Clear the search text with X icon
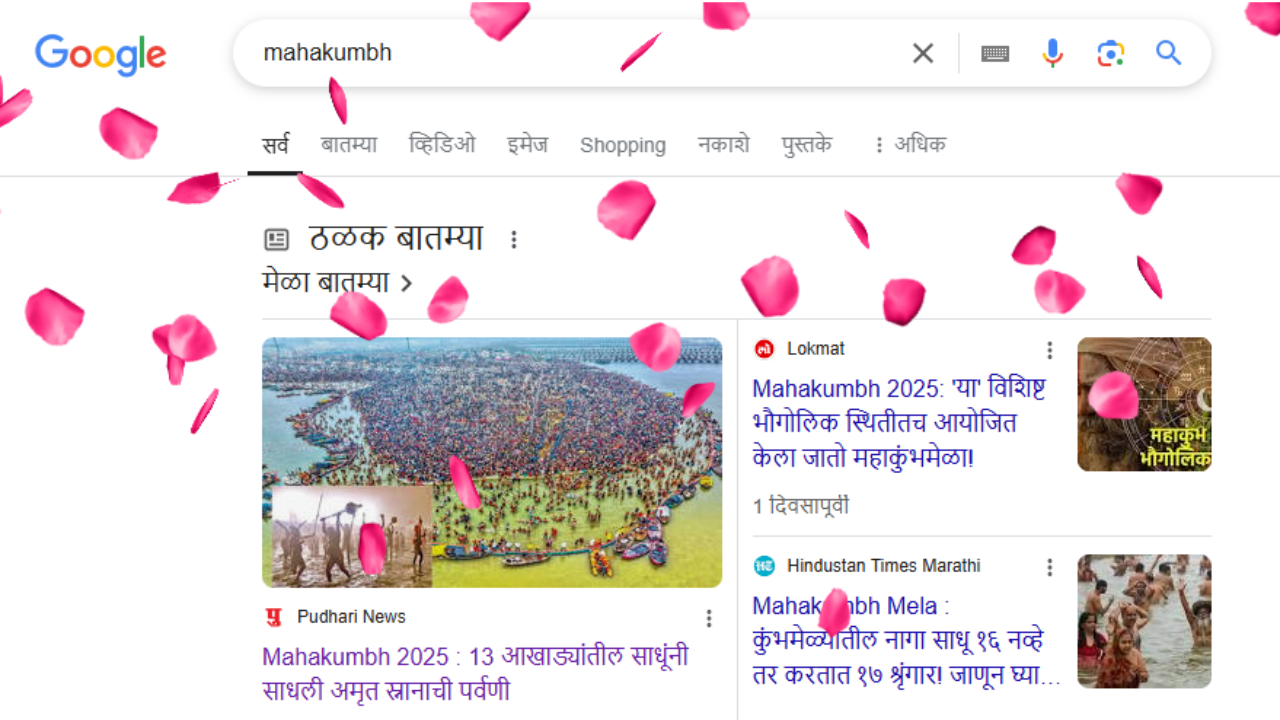The image size is (1280, 720). tap(923, 53)
